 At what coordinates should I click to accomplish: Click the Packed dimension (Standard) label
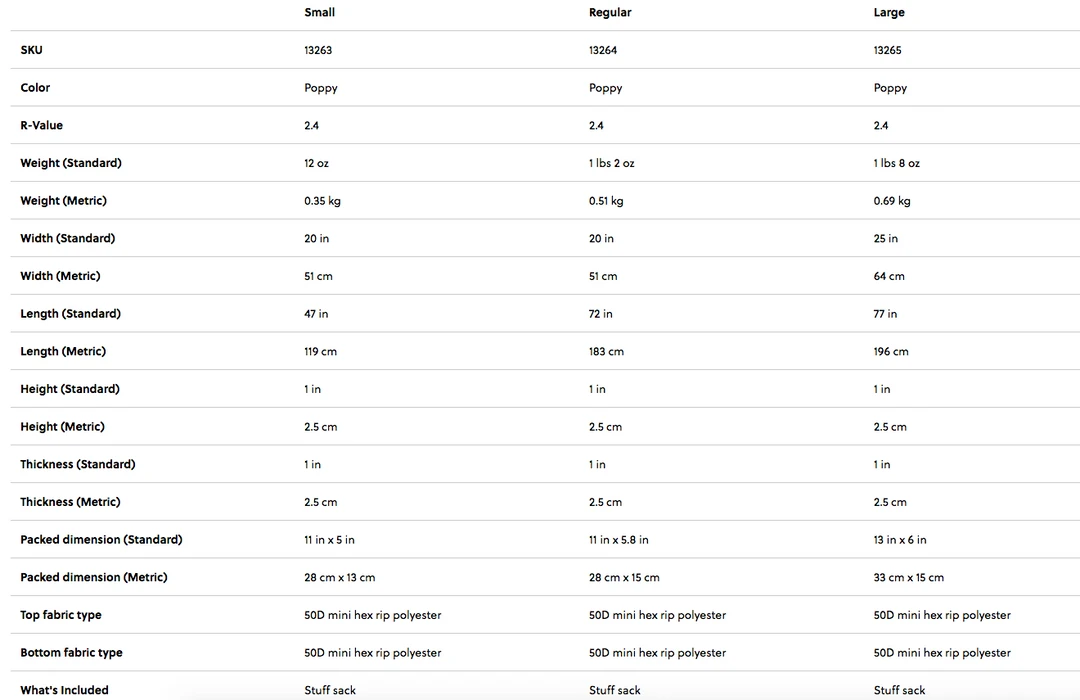(x=101, y=540)
